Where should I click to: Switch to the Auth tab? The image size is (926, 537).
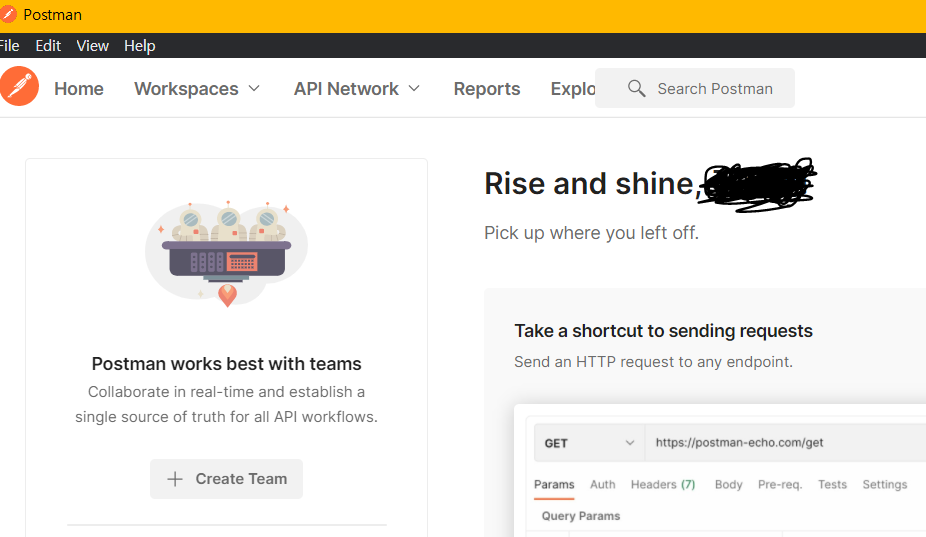click(602, 484)
